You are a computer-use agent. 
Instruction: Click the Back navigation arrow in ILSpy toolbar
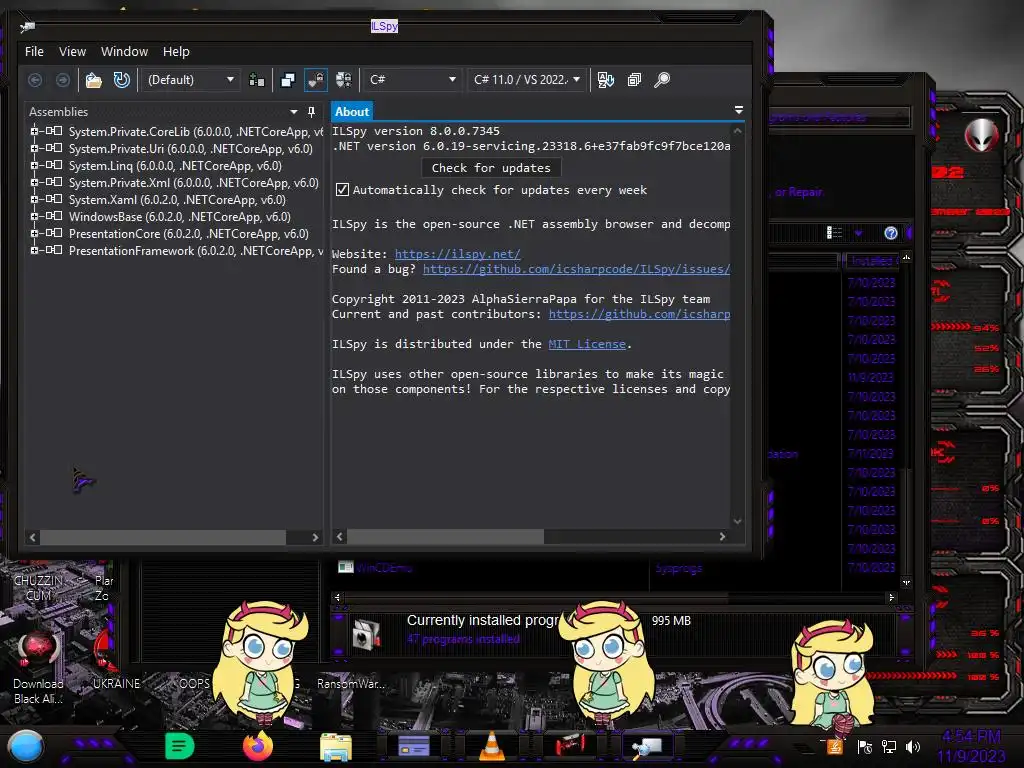click(x=35, y=80)
